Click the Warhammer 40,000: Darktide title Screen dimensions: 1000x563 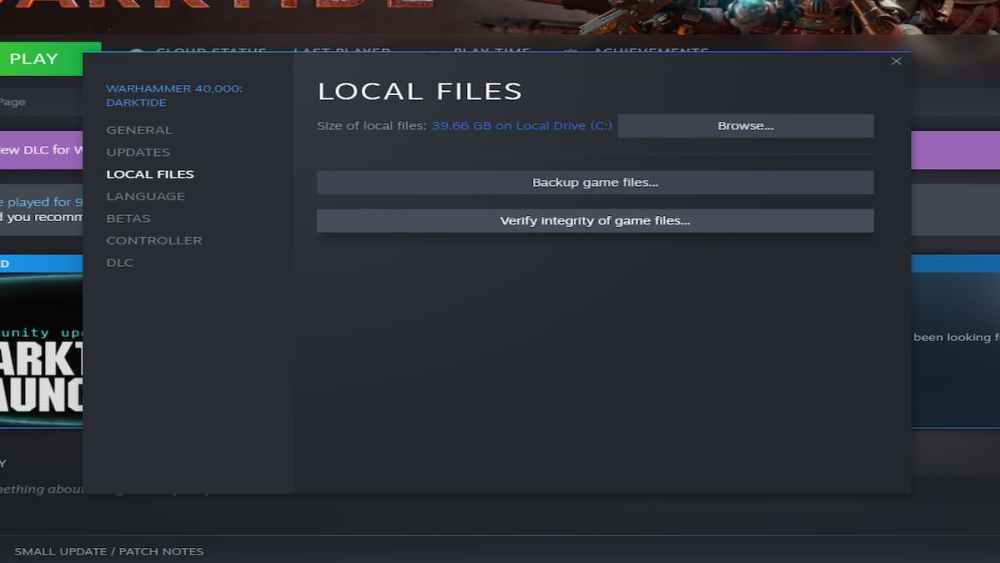coord(174,95)
